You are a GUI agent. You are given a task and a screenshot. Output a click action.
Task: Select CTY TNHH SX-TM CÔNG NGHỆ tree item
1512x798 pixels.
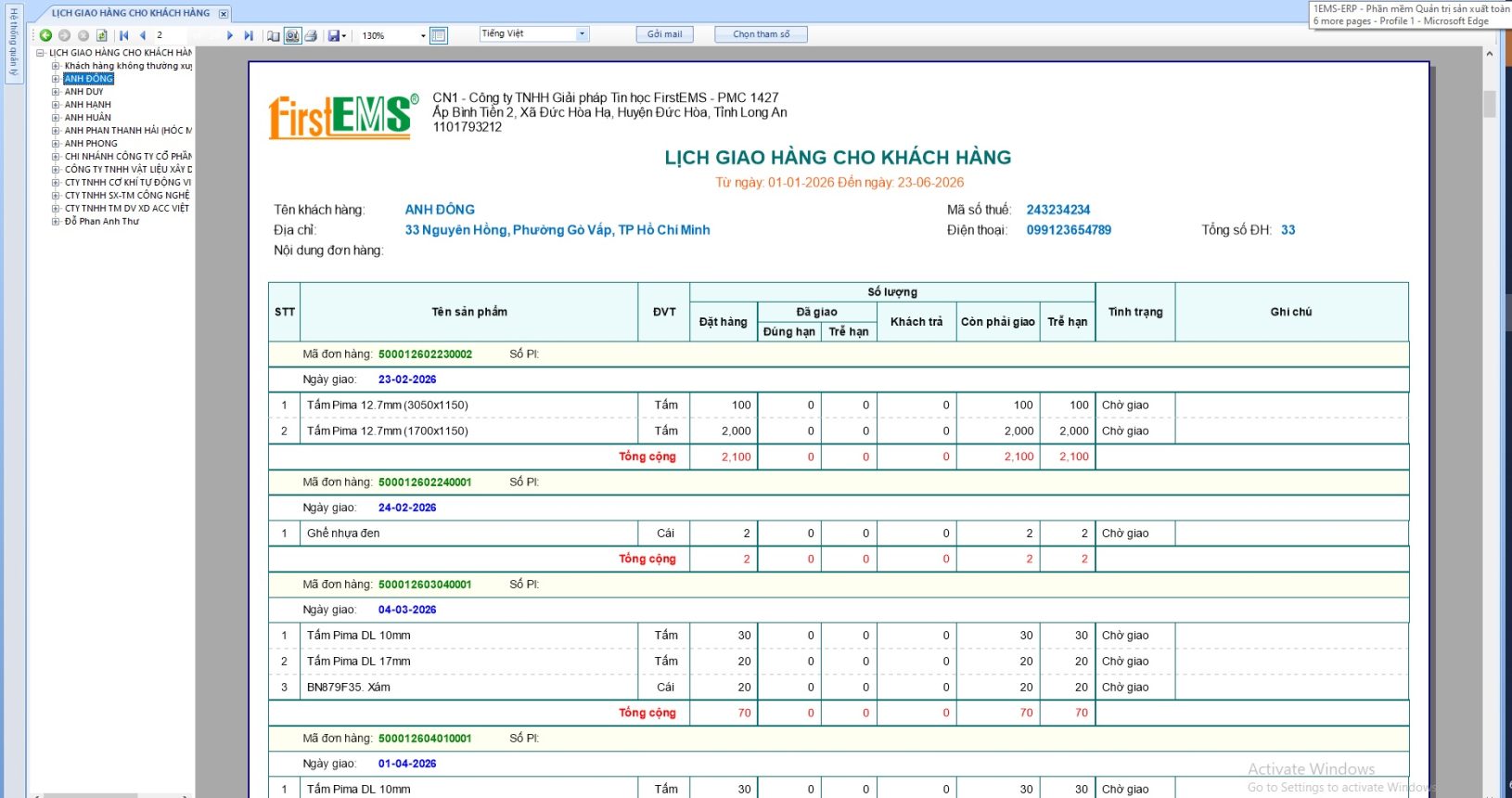127,196
